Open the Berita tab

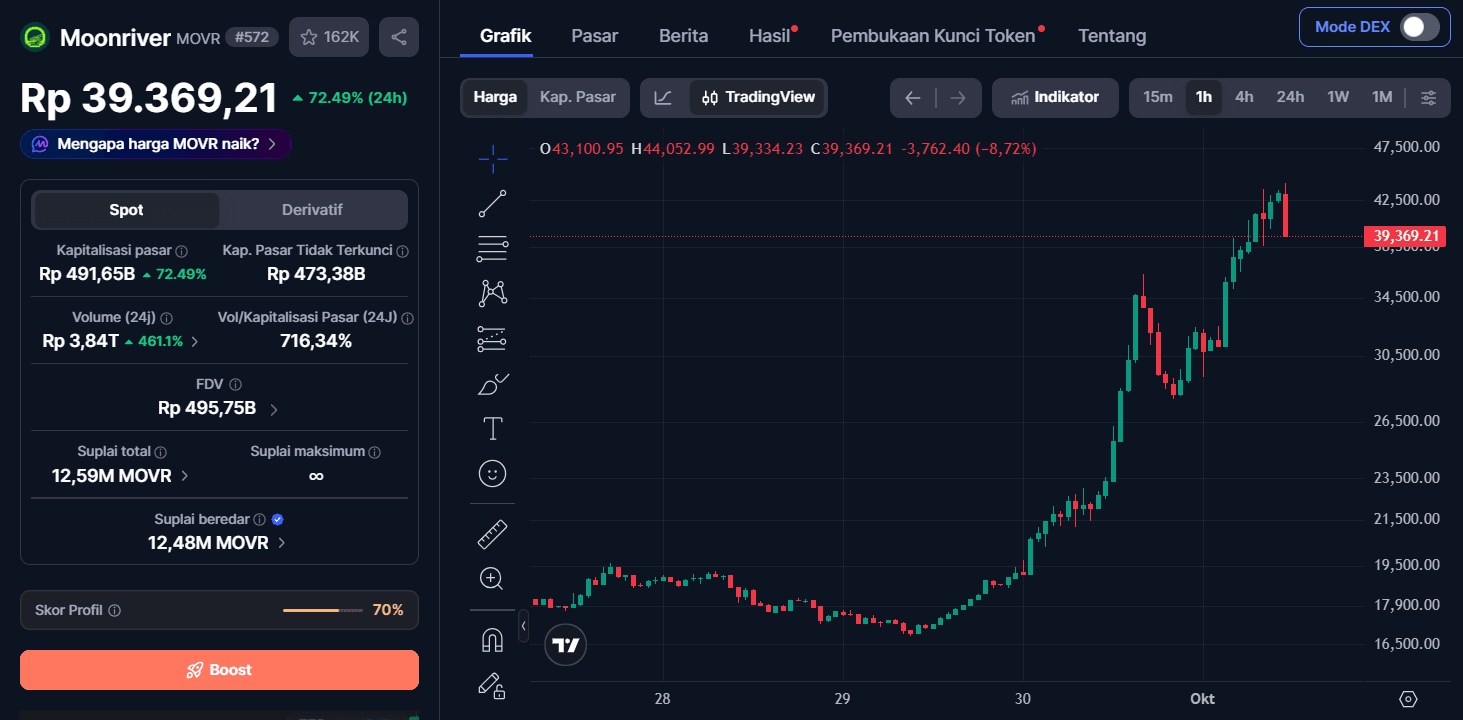[683, 36]
